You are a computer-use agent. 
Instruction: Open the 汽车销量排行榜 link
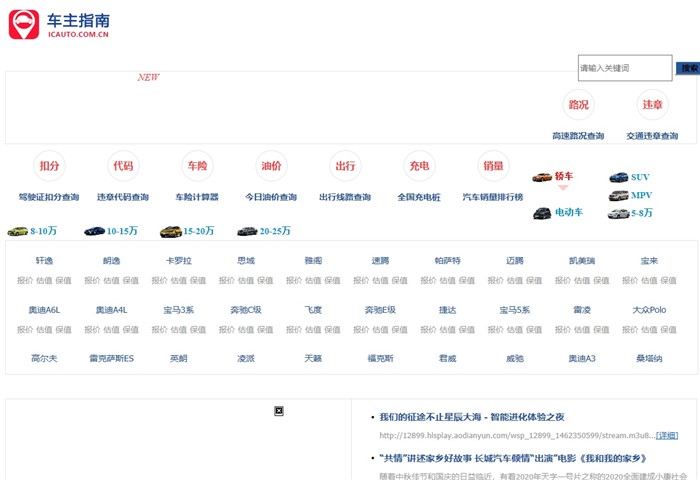tap(493, 197)
